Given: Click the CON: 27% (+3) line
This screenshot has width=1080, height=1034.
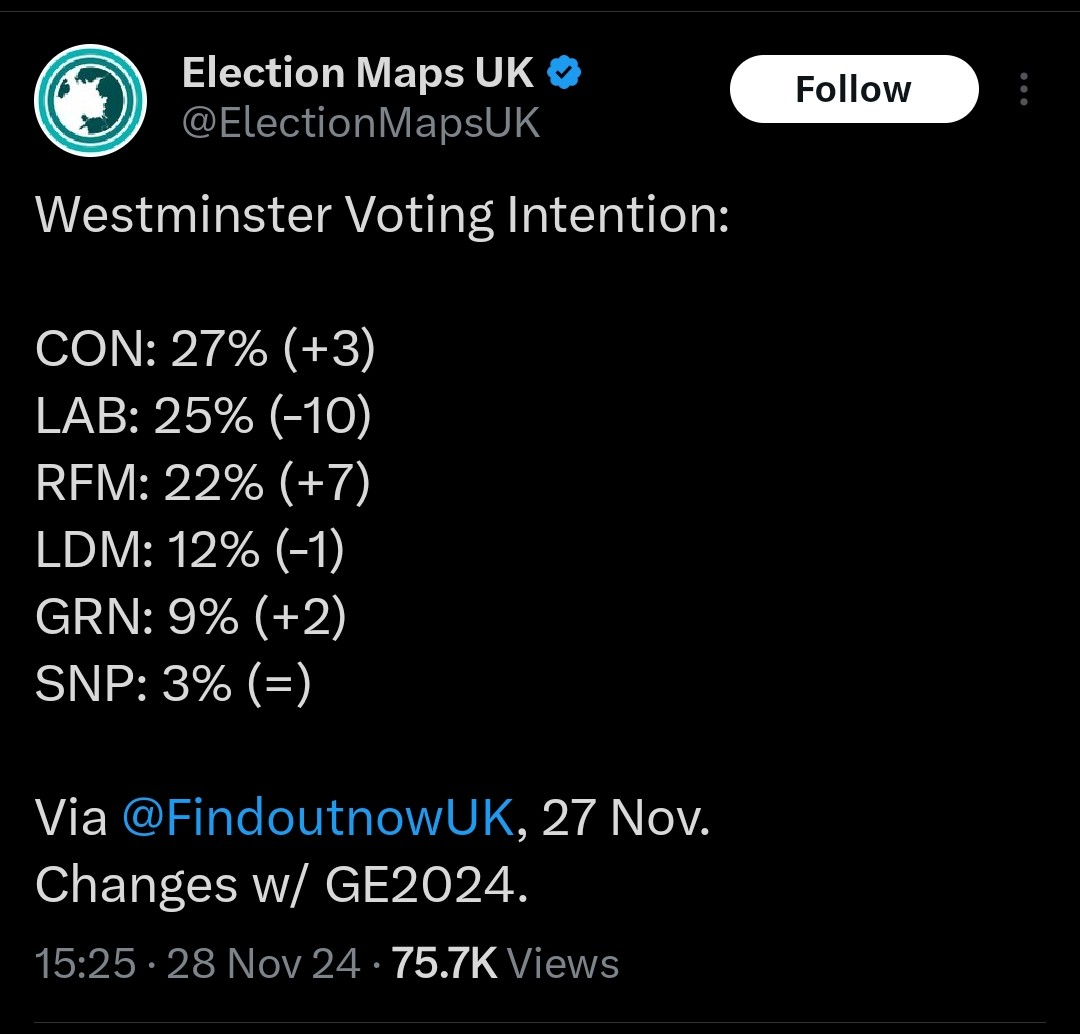Looking at the screenshot, I should [205, 350].
